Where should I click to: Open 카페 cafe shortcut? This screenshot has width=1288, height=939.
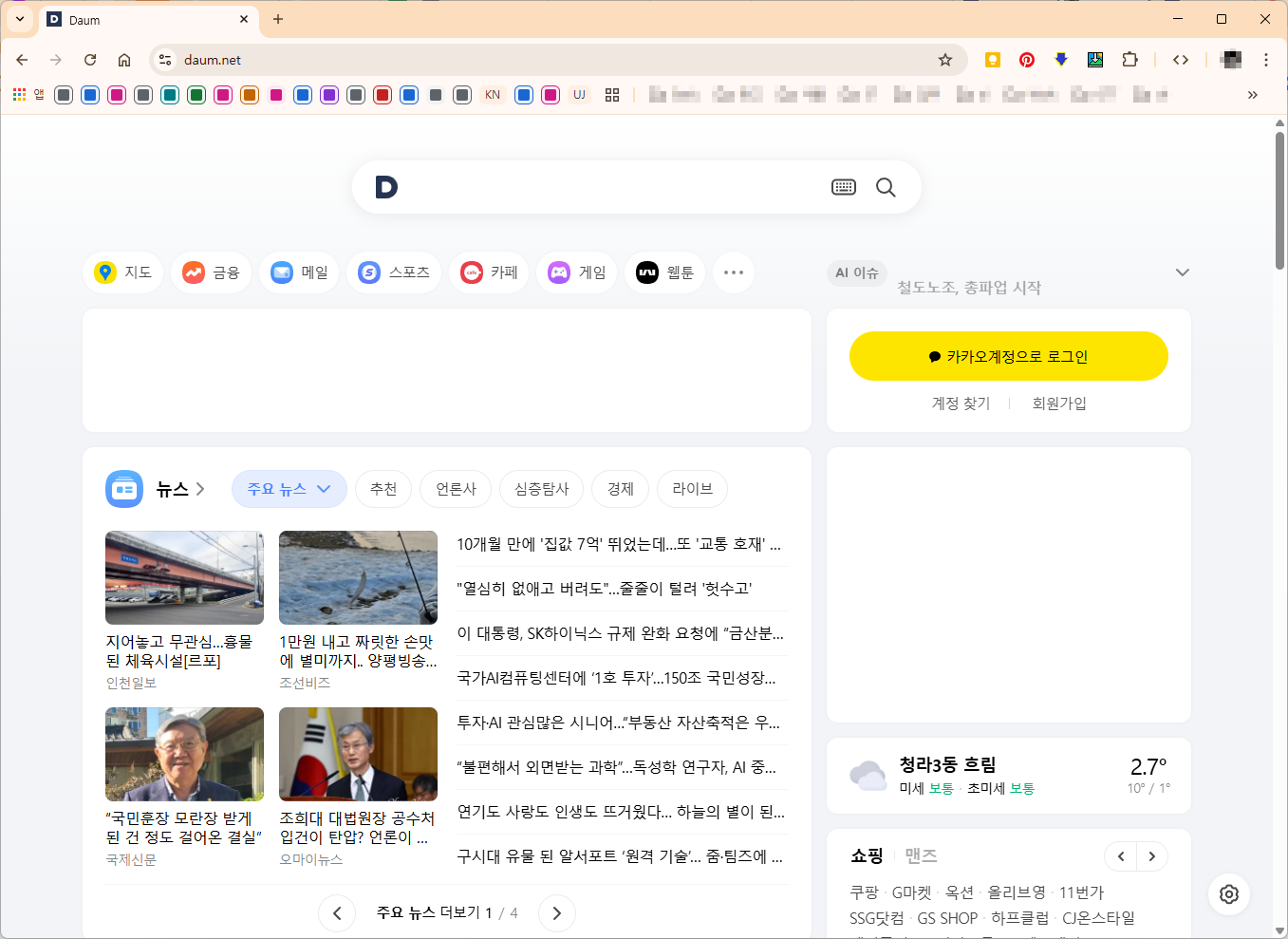point(489,272)
